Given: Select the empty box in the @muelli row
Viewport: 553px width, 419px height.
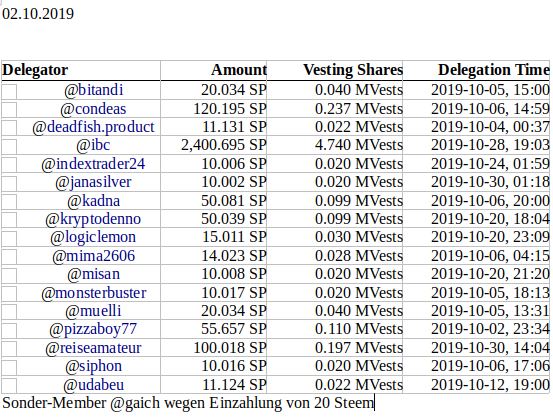Looking at the screenshot, I should coord(9,312).
